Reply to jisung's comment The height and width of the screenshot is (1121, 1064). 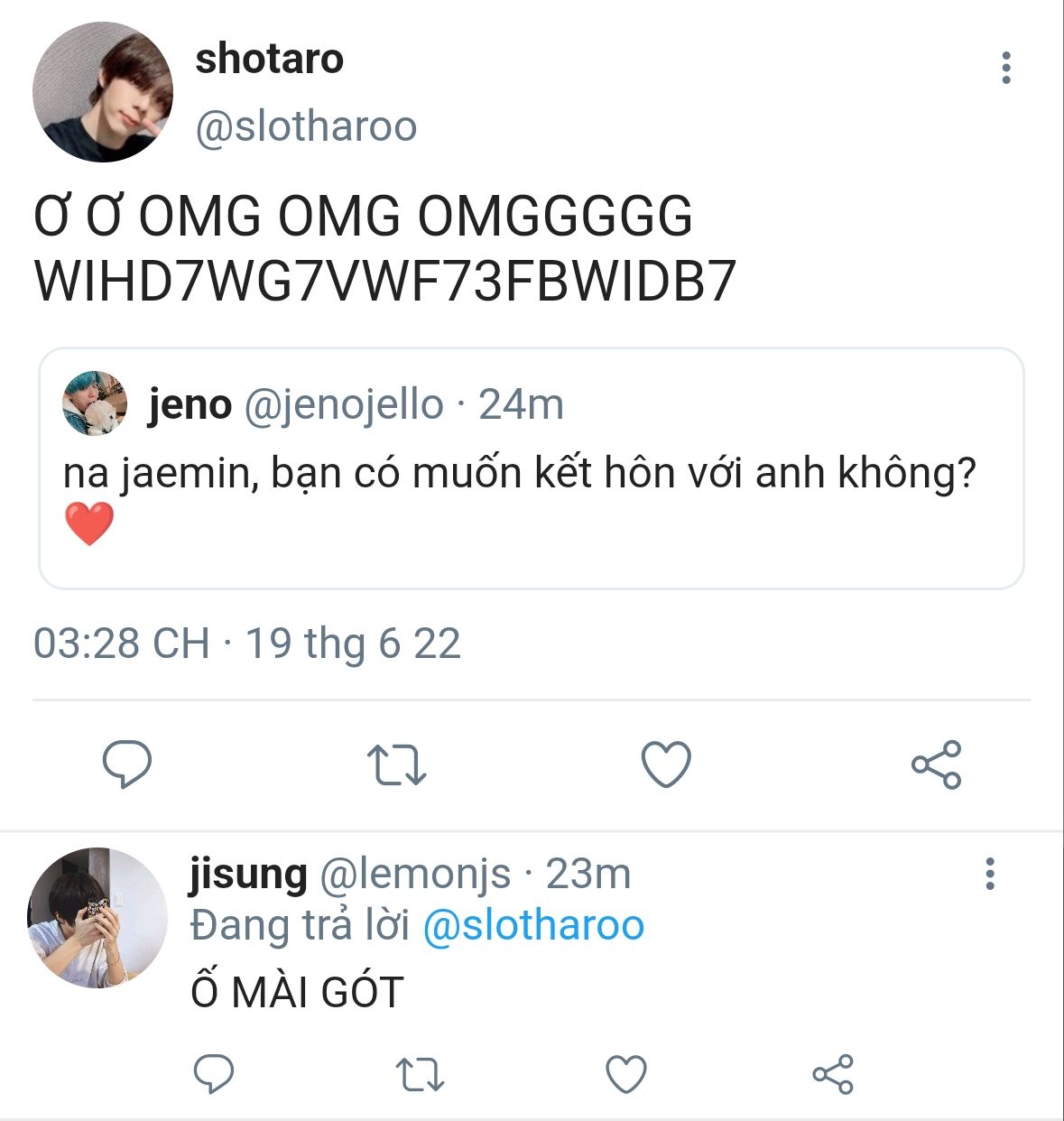(x=214, y=1074)
